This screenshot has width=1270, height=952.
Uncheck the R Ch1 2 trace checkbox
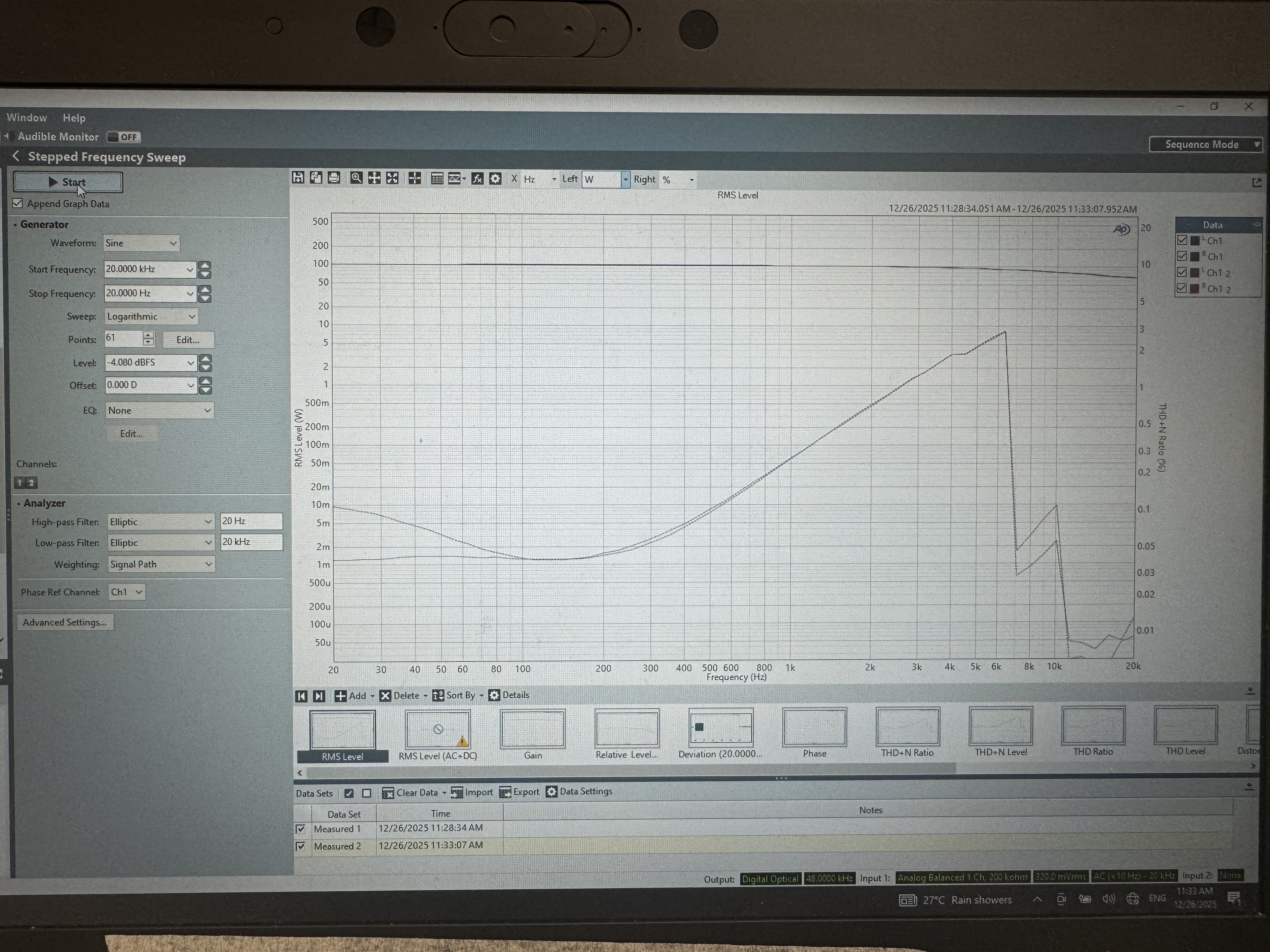coord(1182,288)
